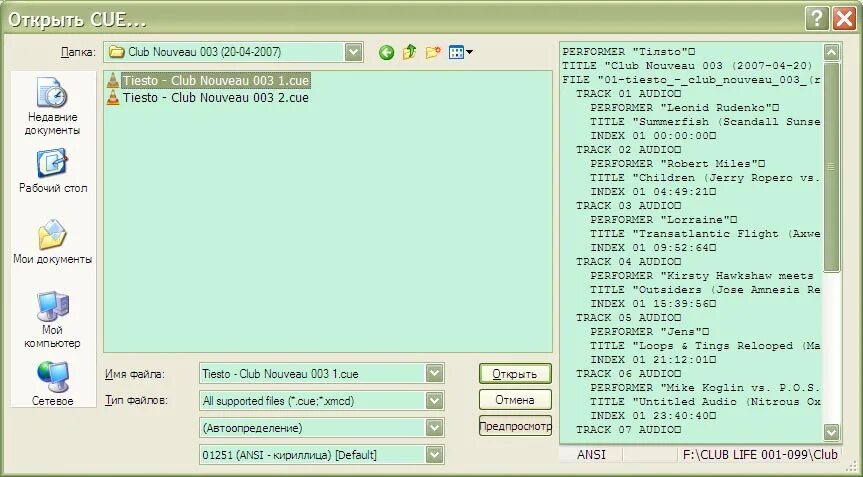Click the Предпросмотр button
The height and width of the screenshot is (477, 863).
point(515,426)
